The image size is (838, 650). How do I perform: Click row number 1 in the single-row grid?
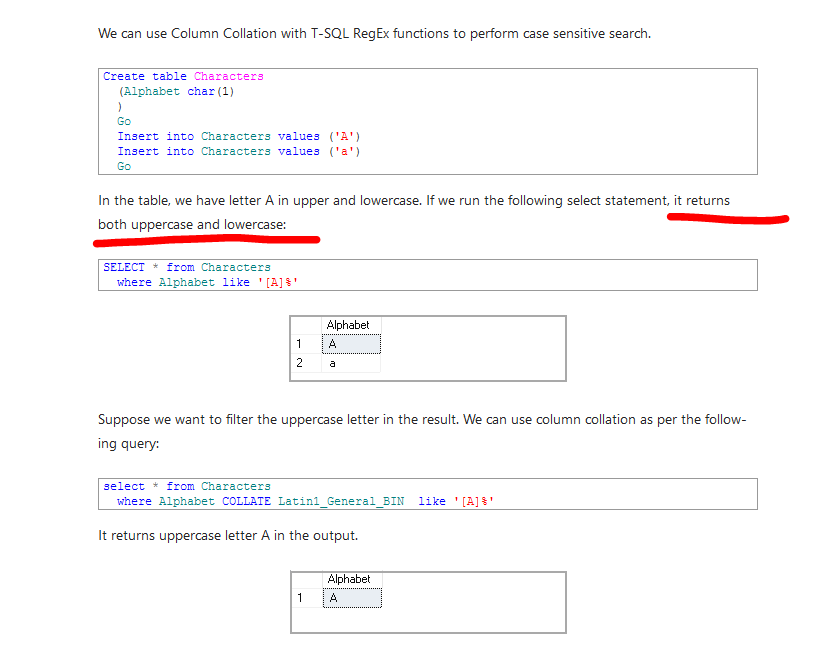300,598
